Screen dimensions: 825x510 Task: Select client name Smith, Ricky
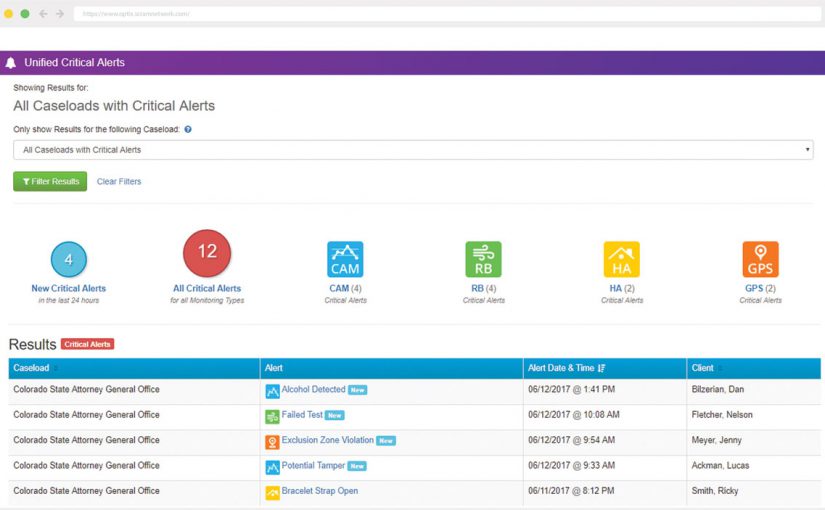[x=715, y=491]
